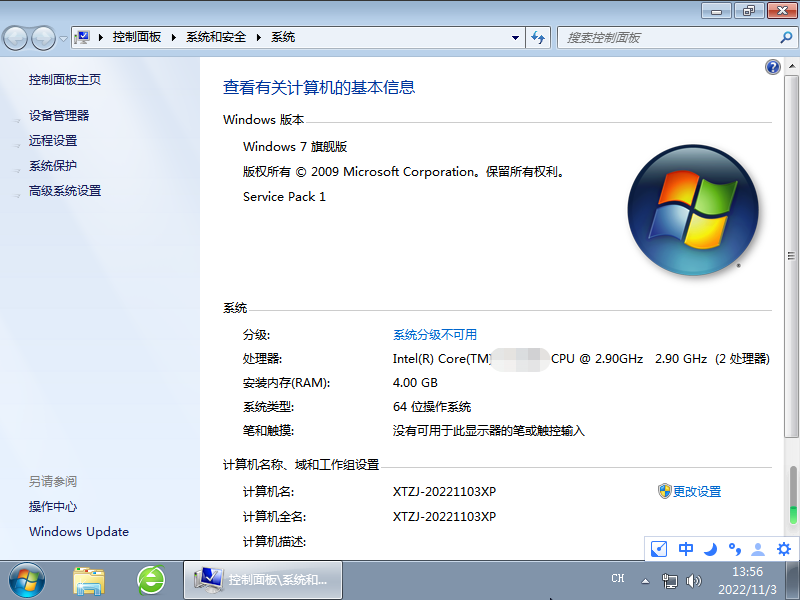Screen dimensions: 800x600
Task: Click the 中 input method icon
Action: 684,549
